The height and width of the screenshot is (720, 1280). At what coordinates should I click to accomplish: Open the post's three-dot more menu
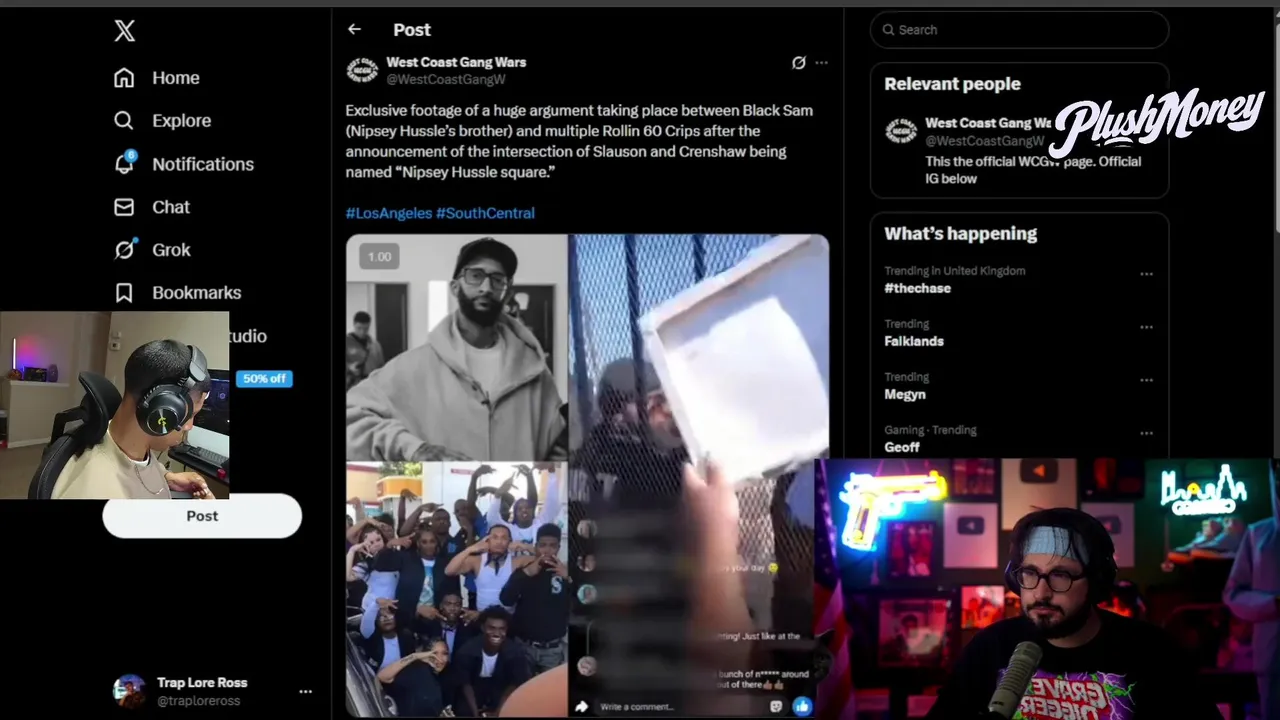[x=821, y=62]
